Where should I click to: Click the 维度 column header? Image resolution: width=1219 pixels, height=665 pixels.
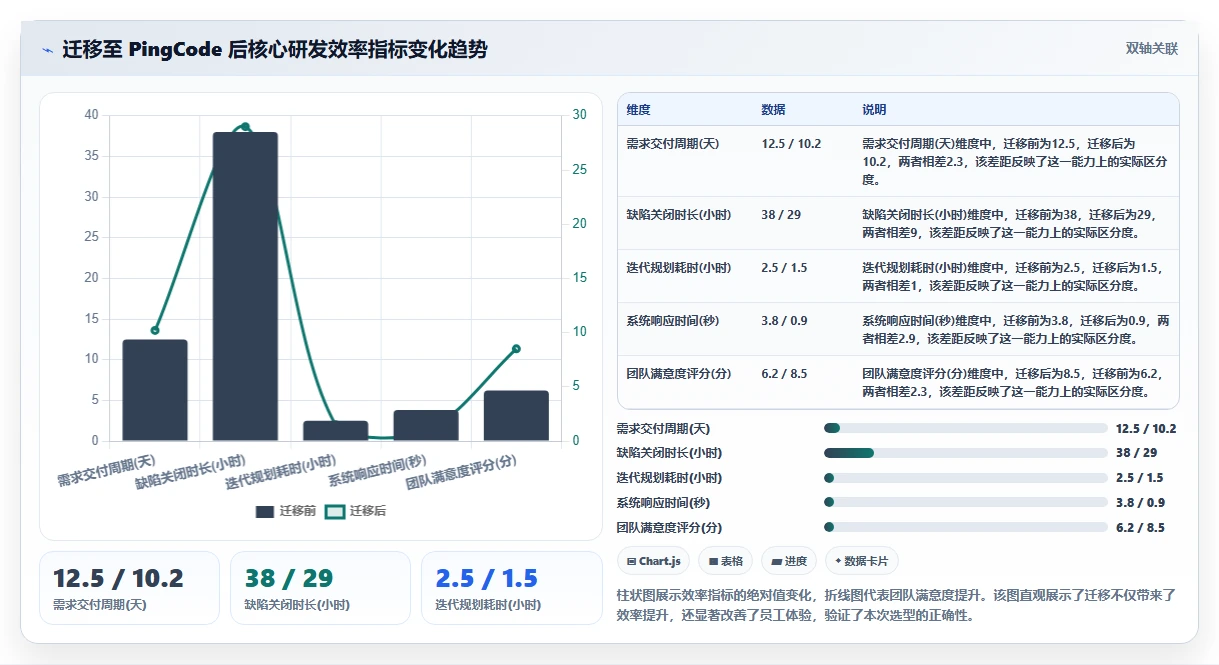(x=639, y=110)
